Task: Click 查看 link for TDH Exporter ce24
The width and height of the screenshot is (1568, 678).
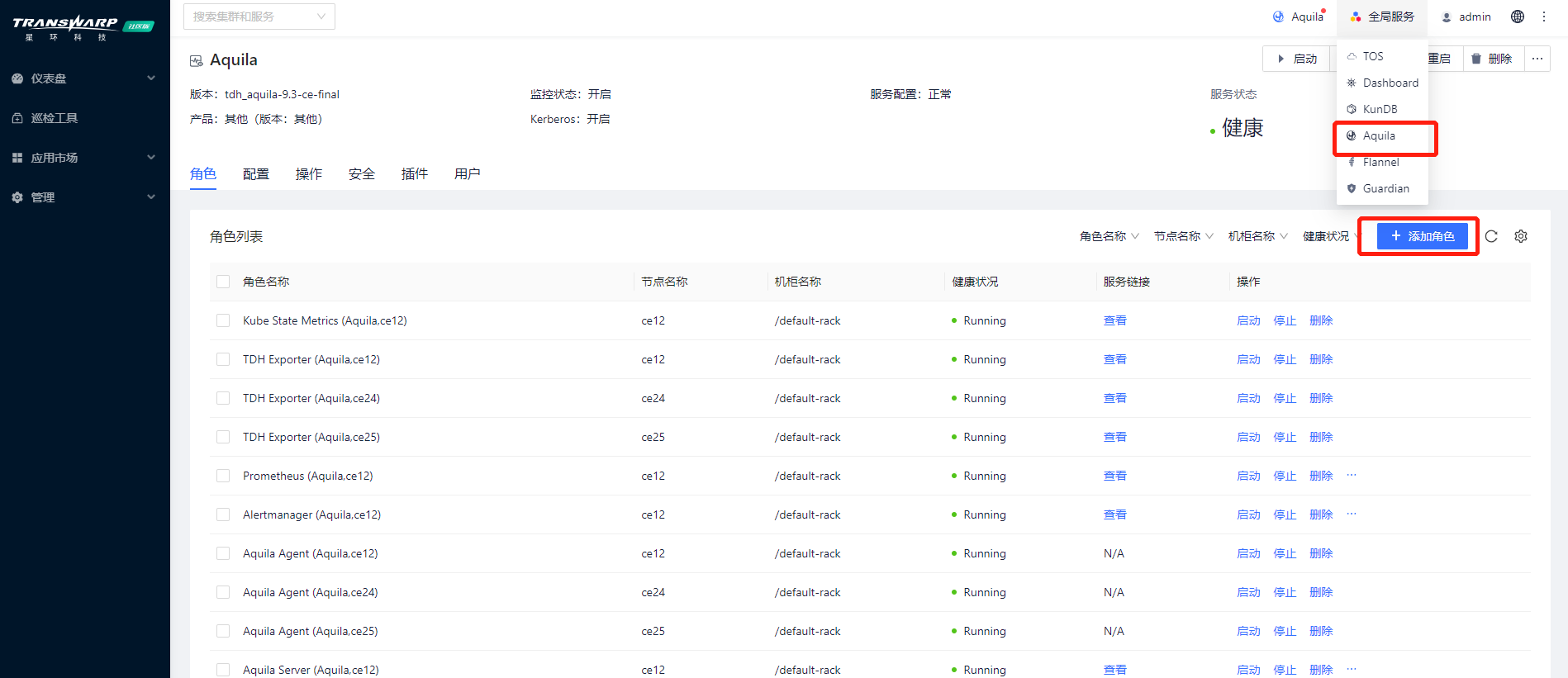Action: pos(1115,398)
